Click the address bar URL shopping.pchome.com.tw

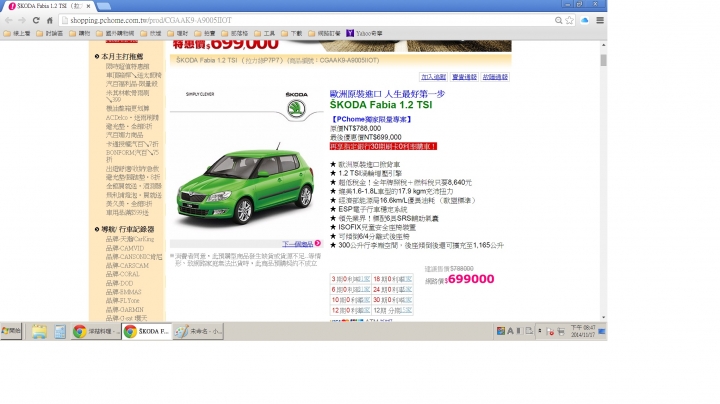(151, 20)
